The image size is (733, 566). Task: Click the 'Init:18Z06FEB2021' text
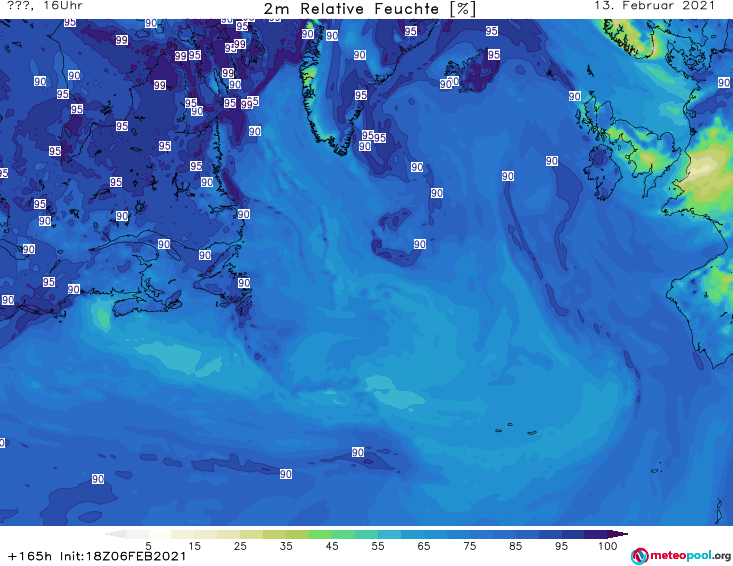(123, 556)
